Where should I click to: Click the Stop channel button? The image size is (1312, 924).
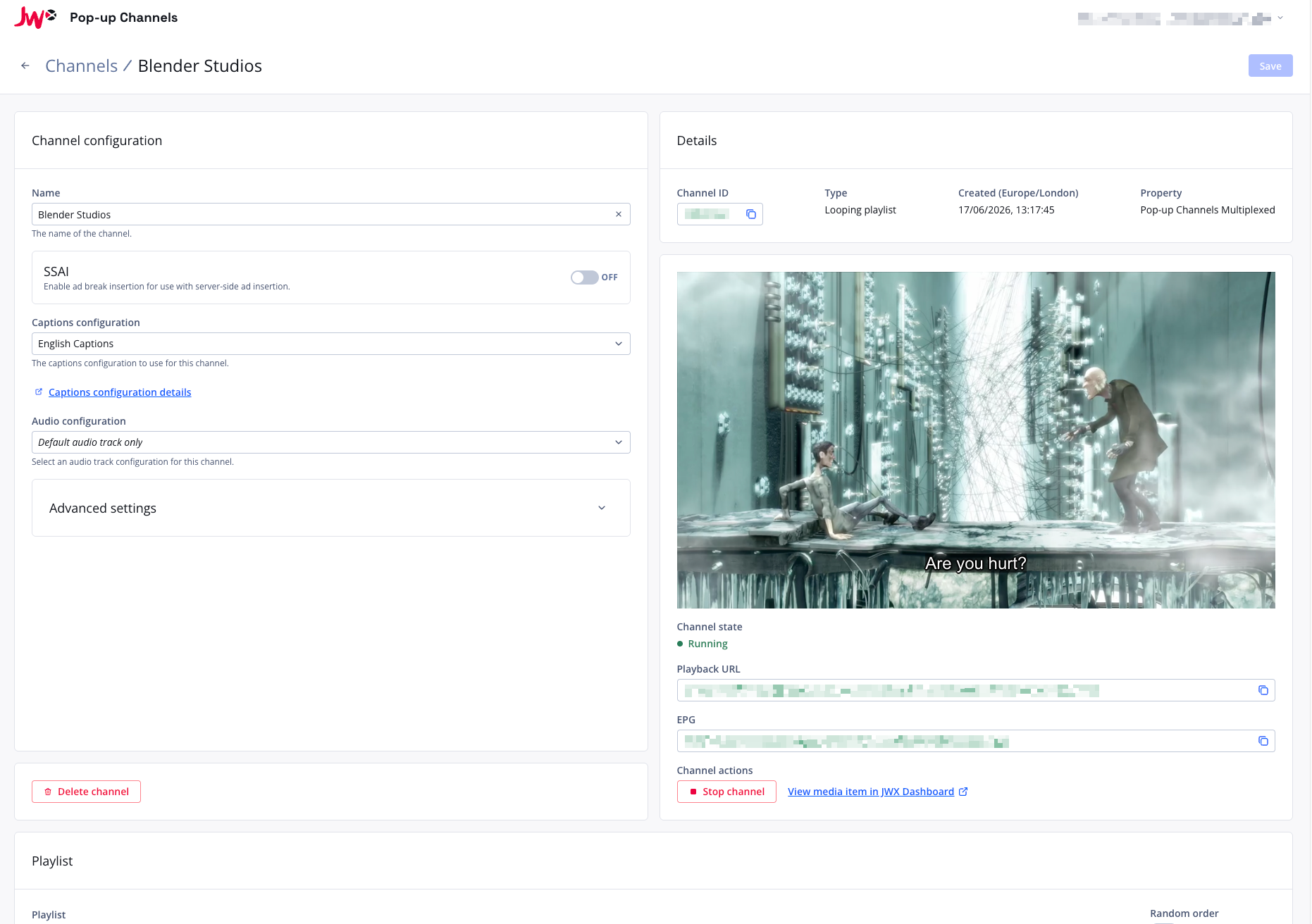tap(726, 792)
